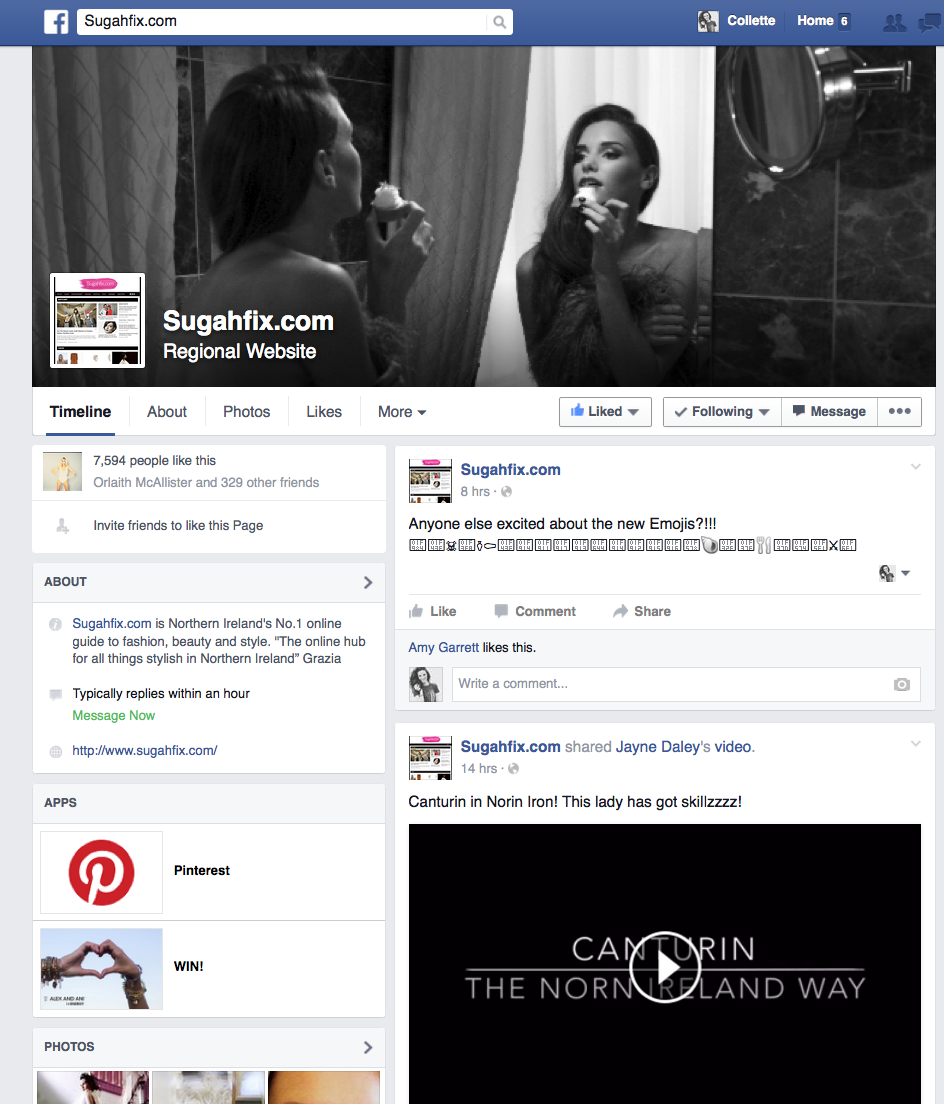The width and height of the screenshot is (944, 1104).
Task: Click the WIN! app label
Action: (x=189, y=967)
